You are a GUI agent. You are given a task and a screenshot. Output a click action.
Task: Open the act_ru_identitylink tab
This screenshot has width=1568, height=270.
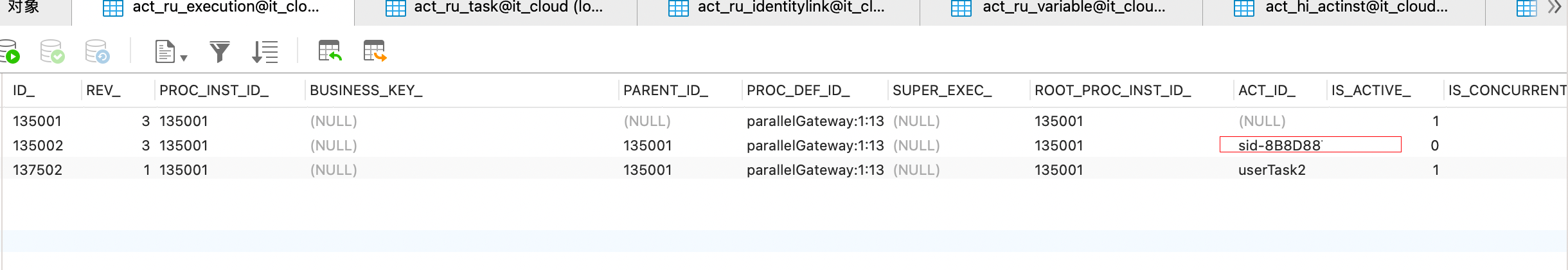(x=778, y=8)
